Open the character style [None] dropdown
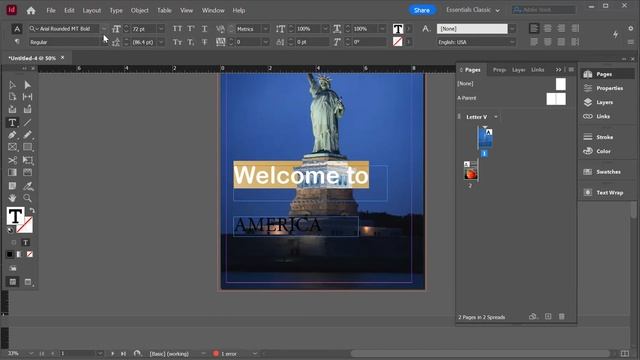This screenshot has width=640, height=360. 512,29
